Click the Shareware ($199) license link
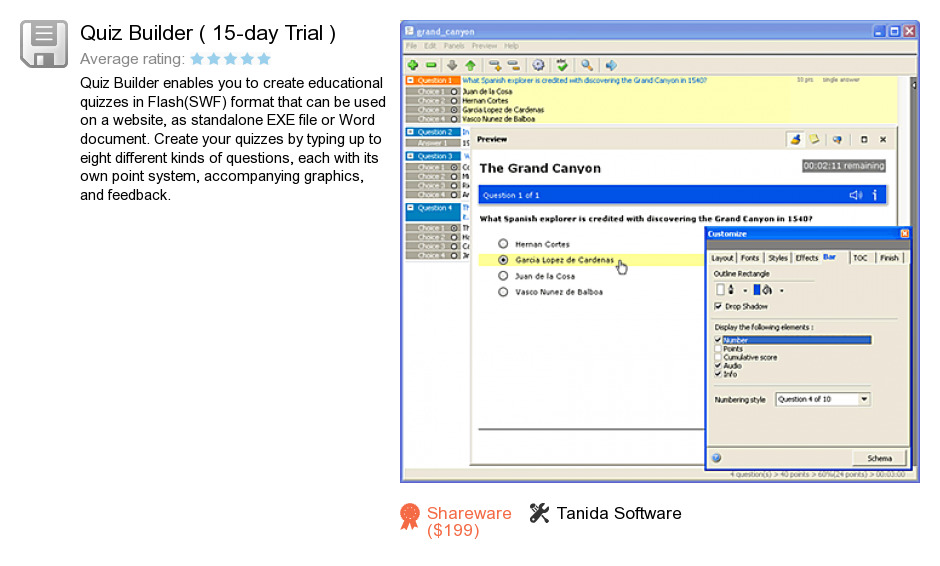This screenshot has width=940, height=566. (x=469, y=522)
